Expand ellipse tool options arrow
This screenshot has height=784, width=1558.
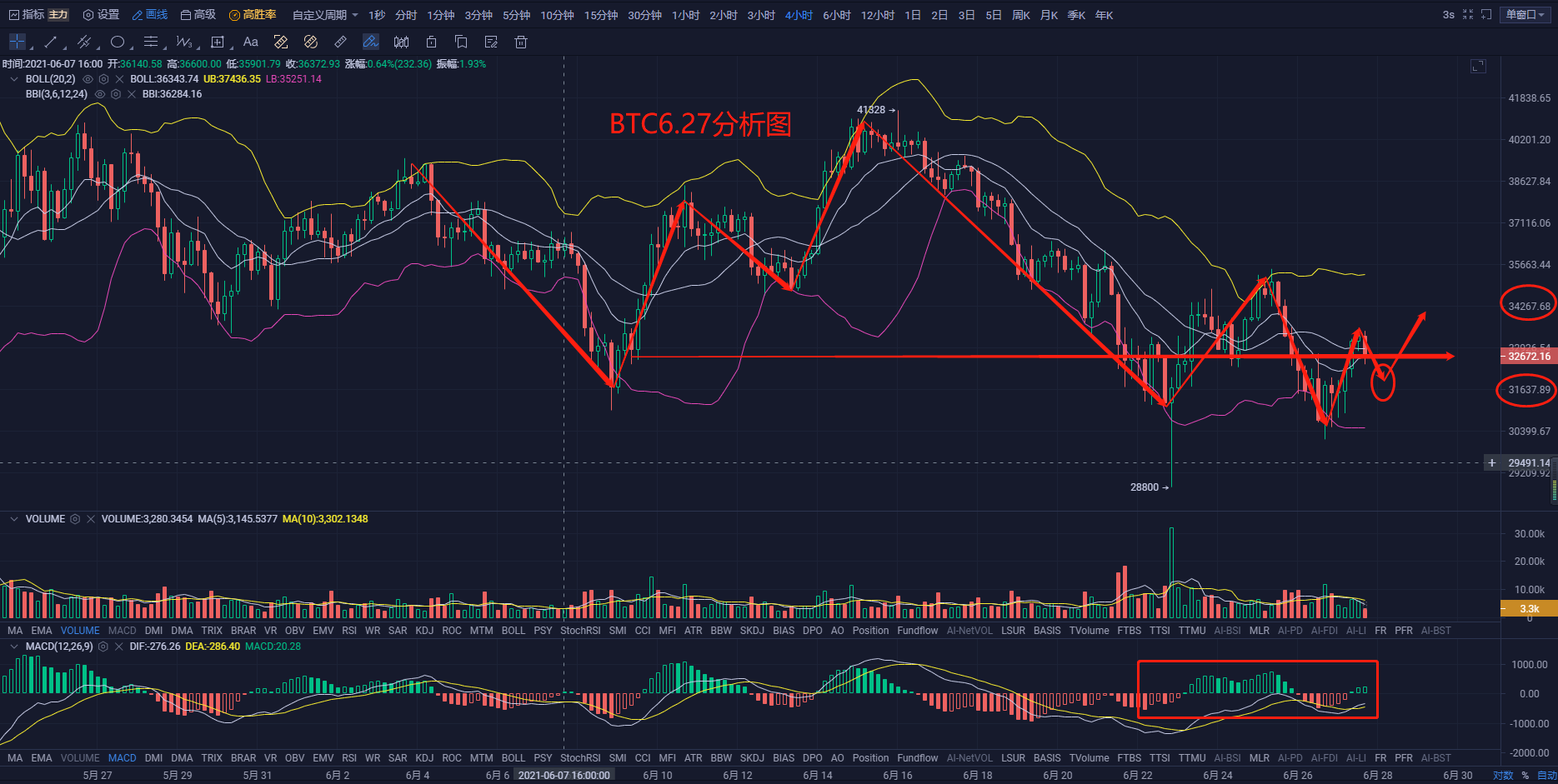[x=132, y=47]
